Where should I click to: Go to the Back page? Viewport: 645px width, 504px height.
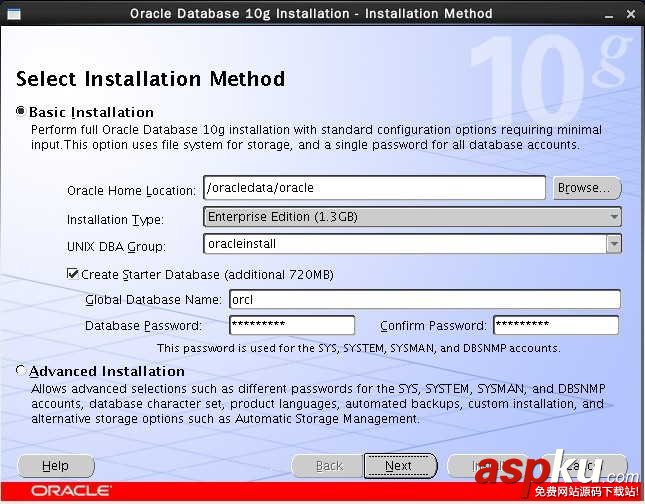pyautogui.click(x=328, y=466)
